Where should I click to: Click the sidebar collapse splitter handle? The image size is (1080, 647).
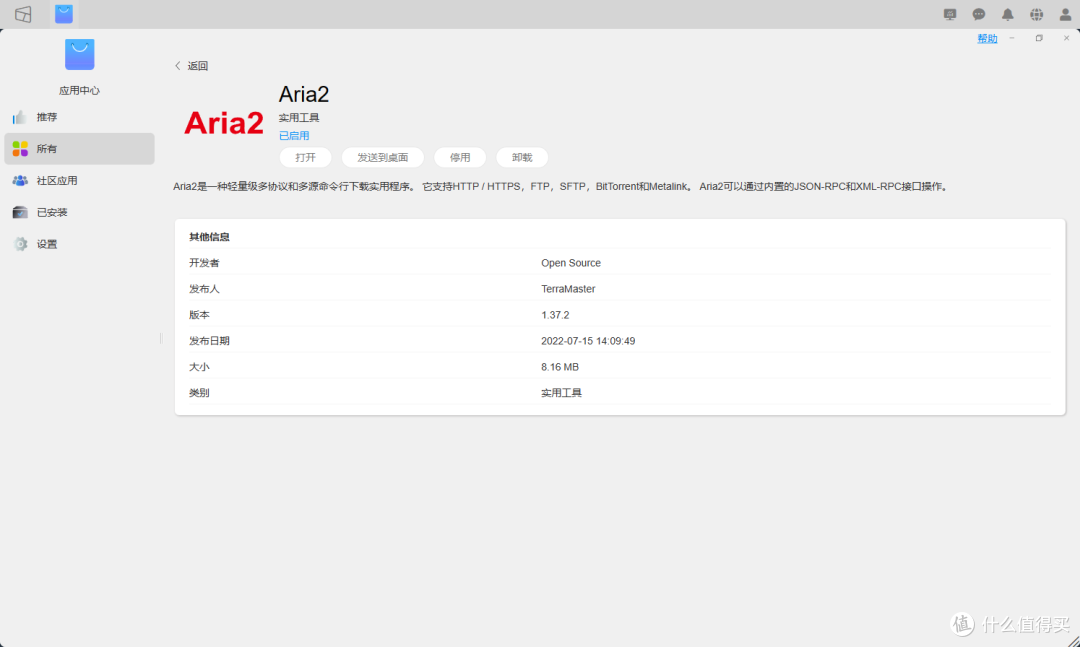click(160, 338)
